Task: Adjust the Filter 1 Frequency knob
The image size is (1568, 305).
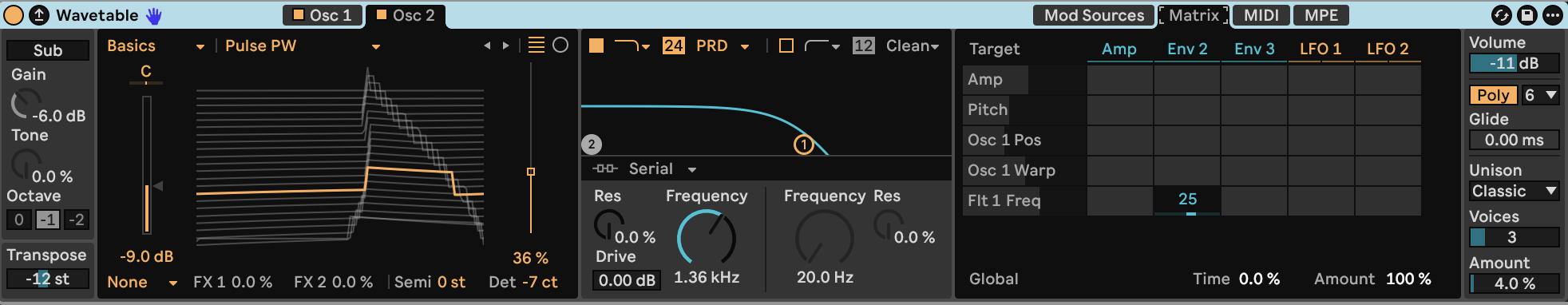Action: (x=707, y=237)
